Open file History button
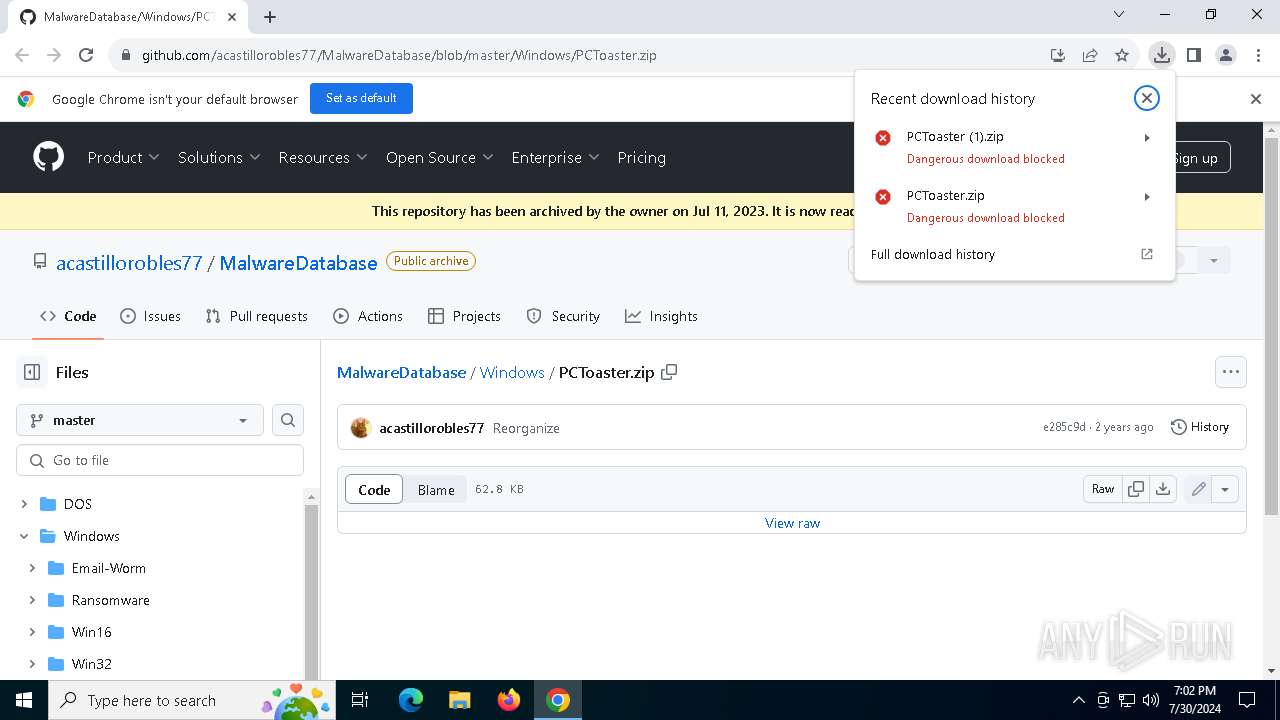 [1200, 427]
